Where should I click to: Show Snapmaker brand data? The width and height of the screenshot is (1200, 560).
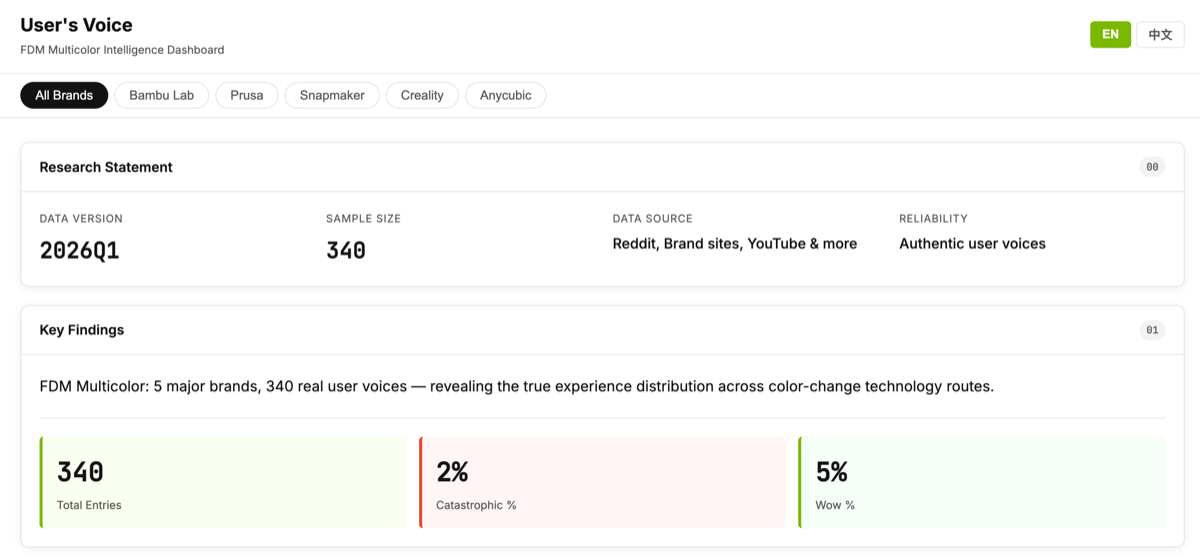332,96
